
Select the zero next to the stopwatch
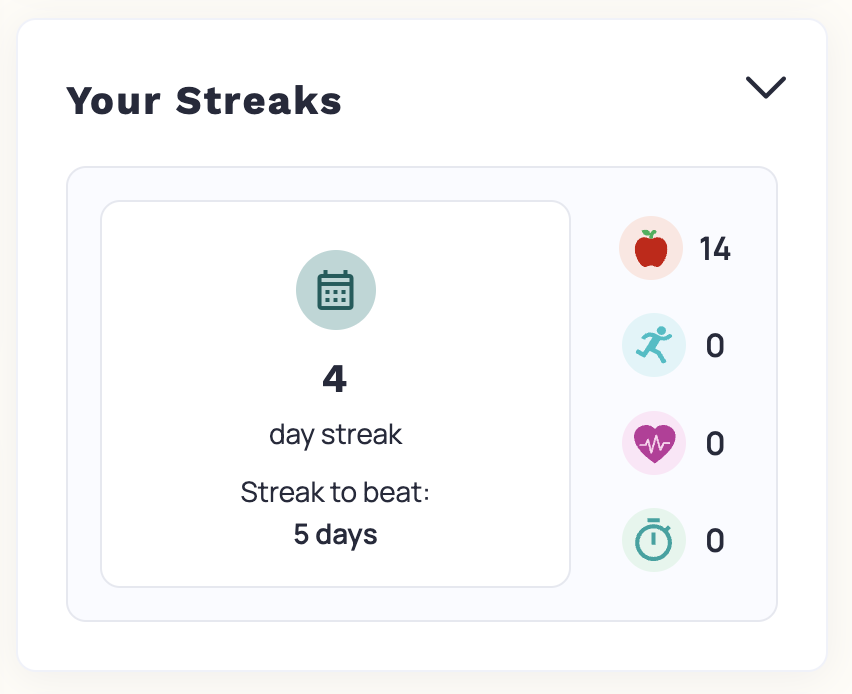pyautogui.click(x=715, y=540)
